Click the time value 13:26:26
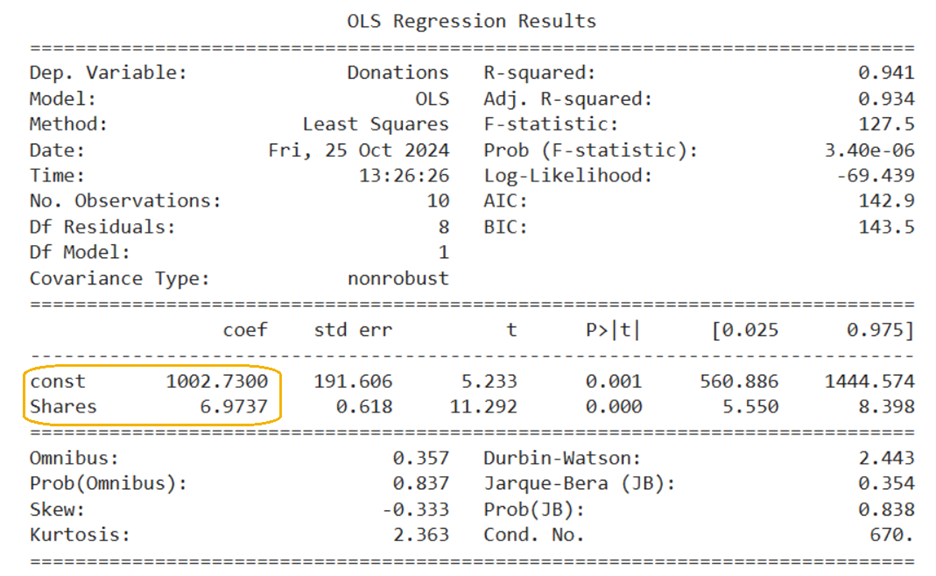The height and width of the screenshot is (576, 936). (404, 176)
